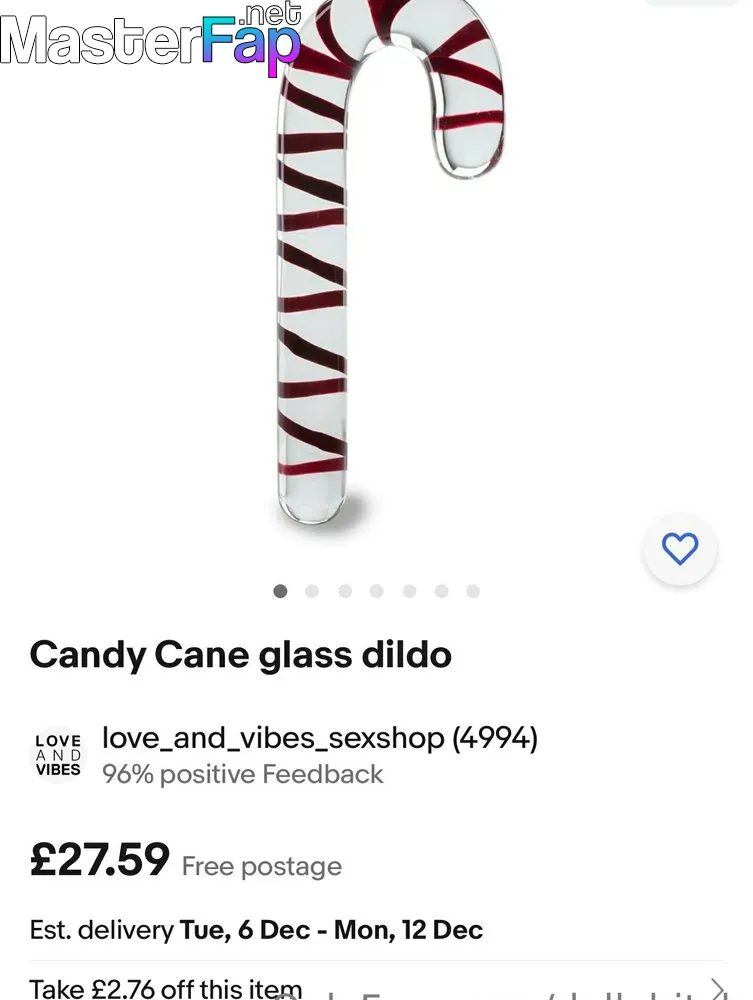The image size is (753, 1000).
Task: Add item to watchlist with heart icon
Action: [x=680, y=548]
